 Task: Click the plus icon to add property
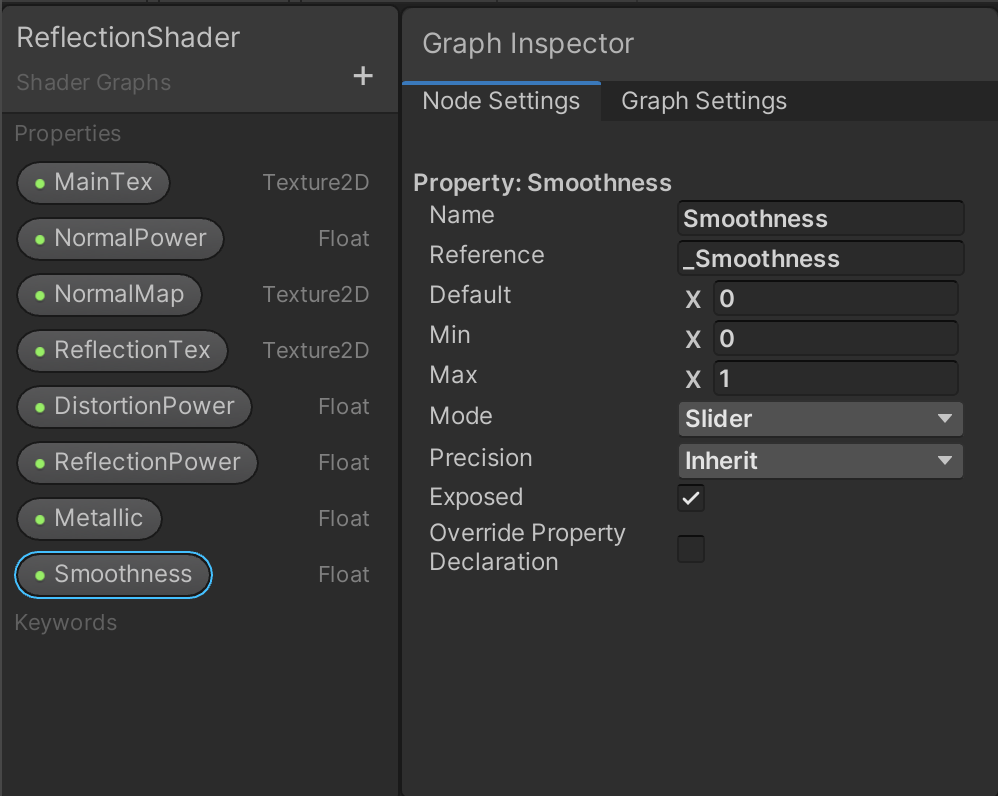pos(363,76)
